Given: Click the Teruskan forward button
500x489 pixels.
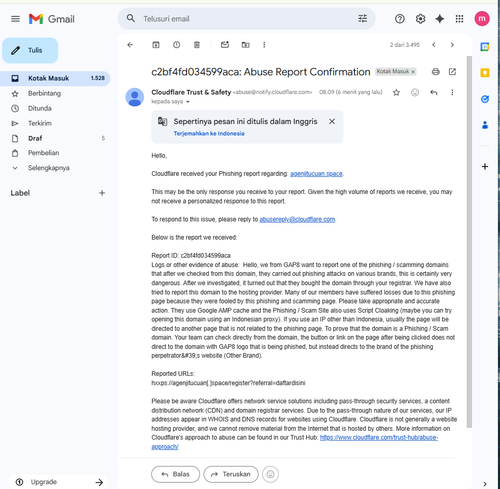Looking at the screenshot, I should coord(231,474).
